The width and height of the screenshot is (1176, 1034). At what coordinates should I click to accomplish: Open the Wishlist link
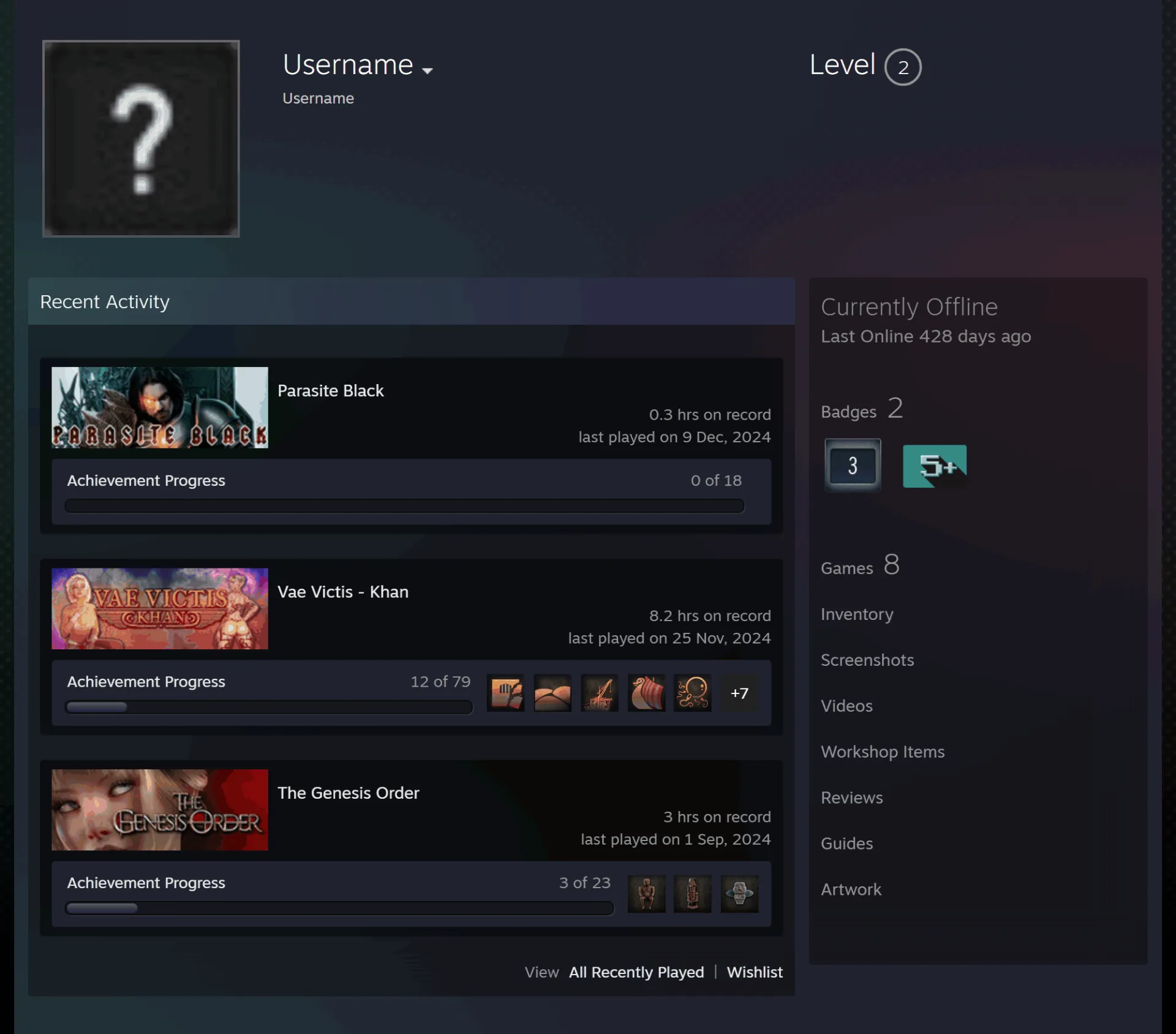tap(755, 972)
